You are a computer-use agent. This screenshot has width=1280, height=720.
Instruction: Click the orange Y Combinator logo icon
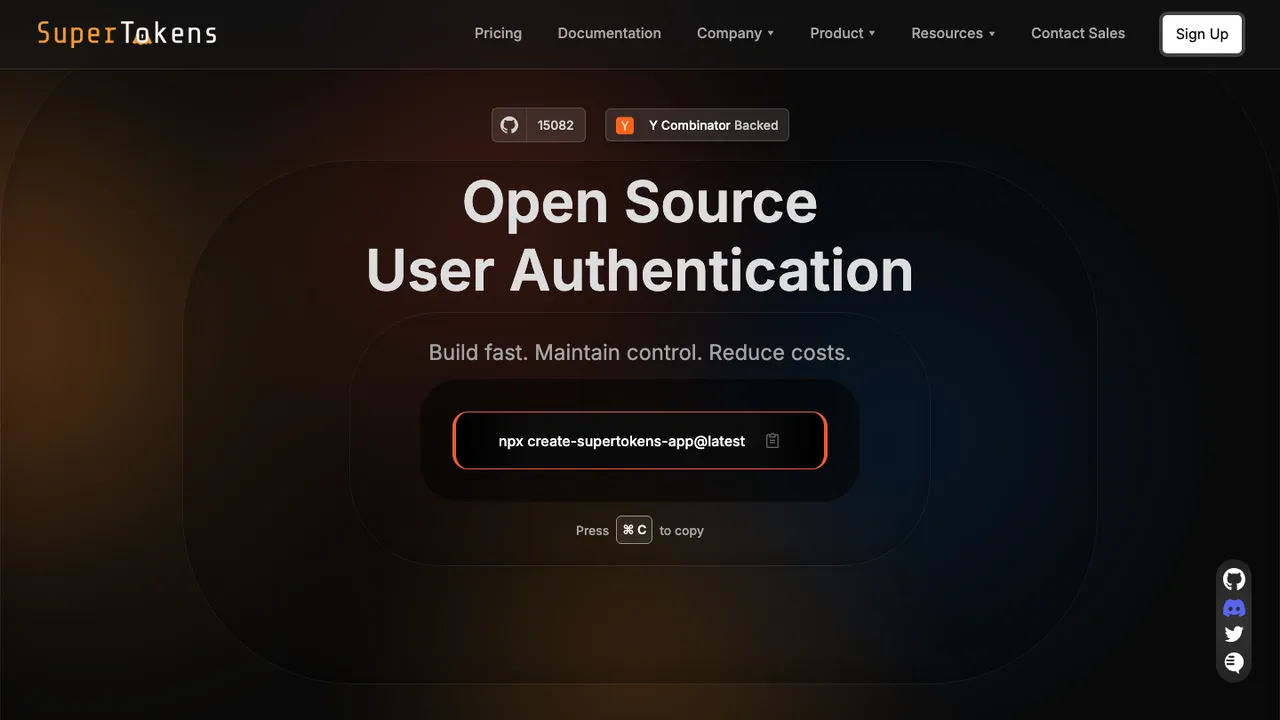(625, 125)
